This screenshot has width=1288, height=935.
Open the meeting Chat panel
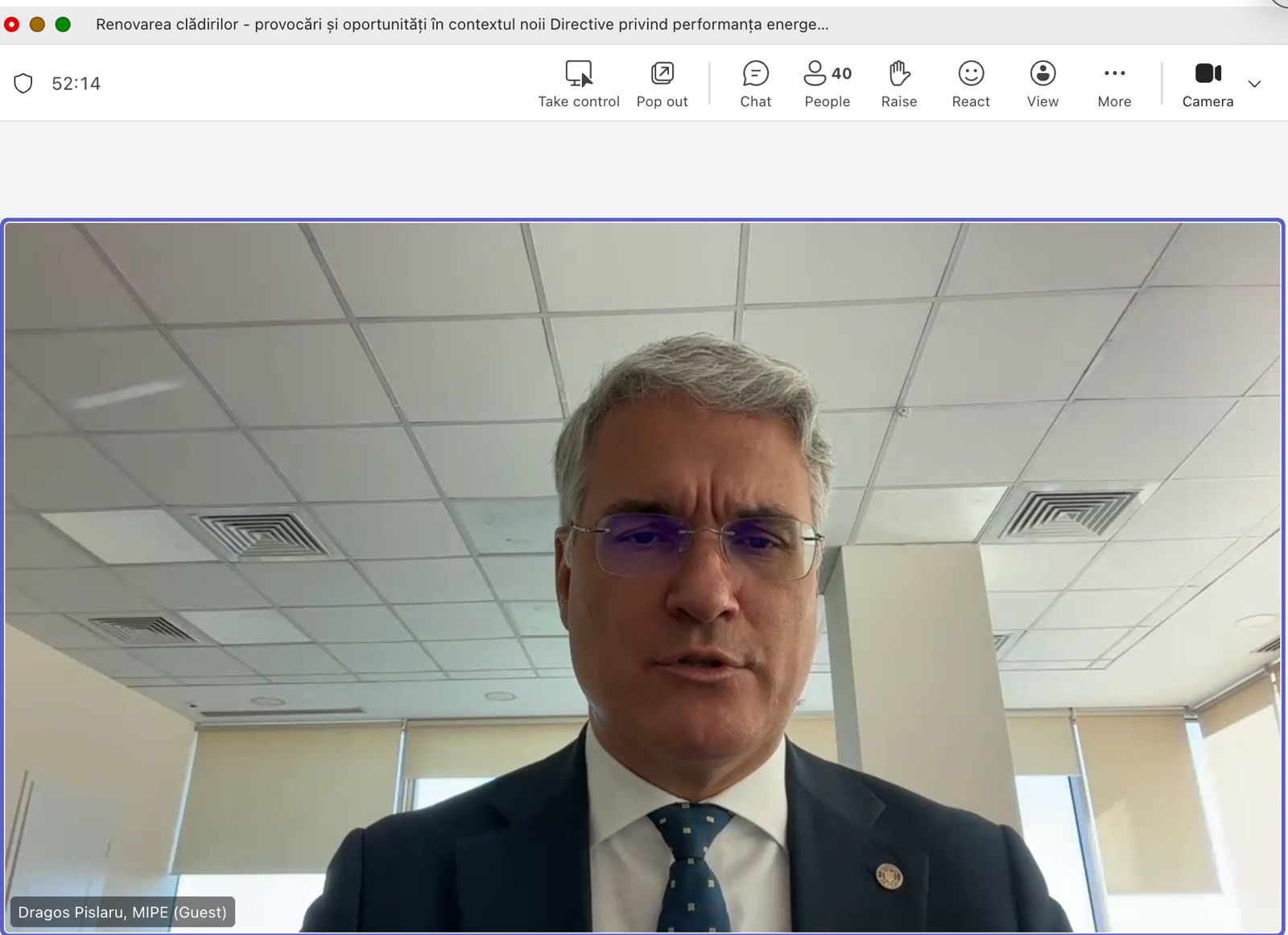[755, 84]
